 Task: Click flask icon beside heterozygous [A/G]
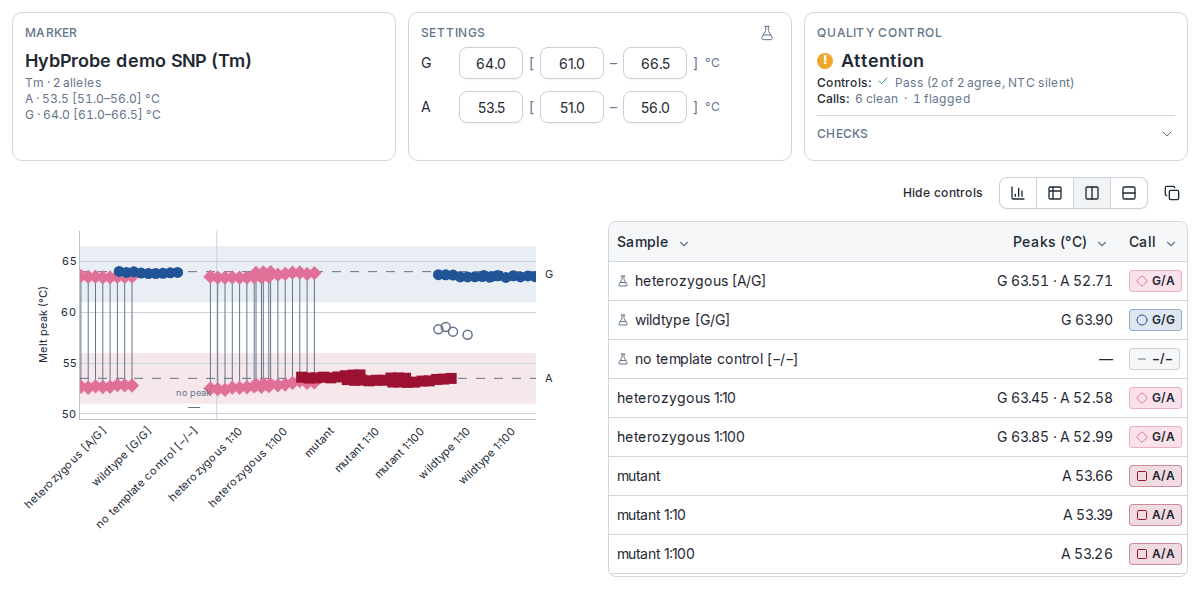623,281
